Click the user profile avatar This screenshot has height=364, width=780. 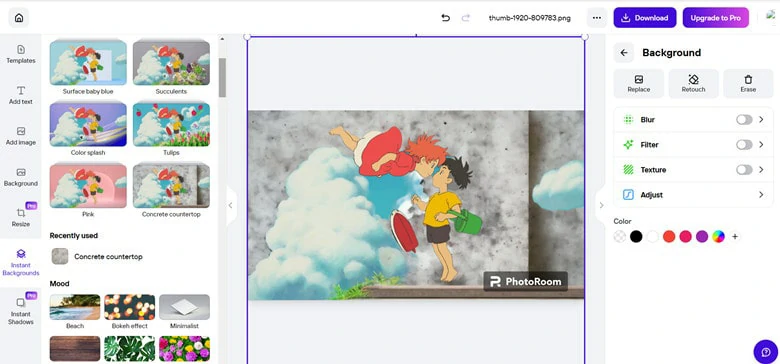click(772, 16)
